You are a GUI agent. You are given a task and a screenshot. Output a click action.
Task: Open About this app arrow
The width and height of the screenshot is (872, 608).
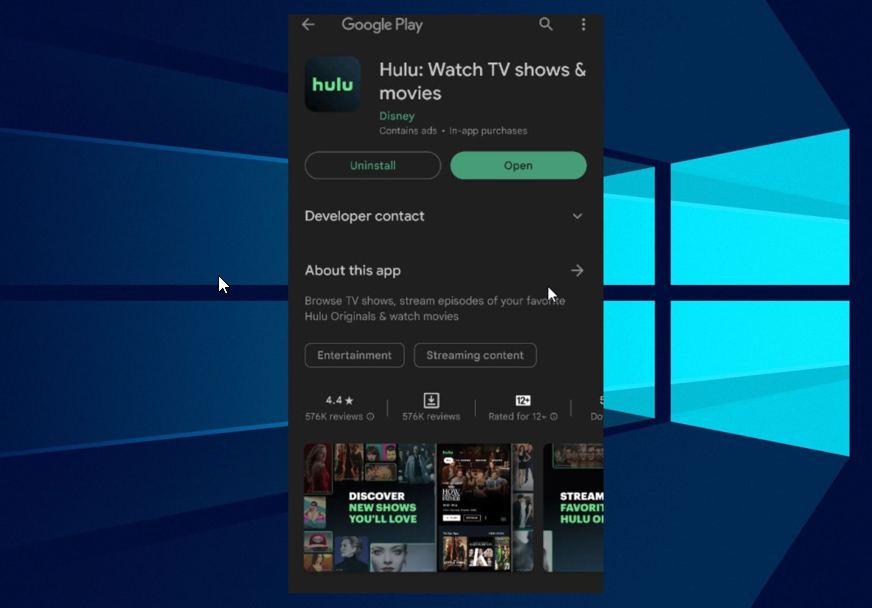coord(577,270)
